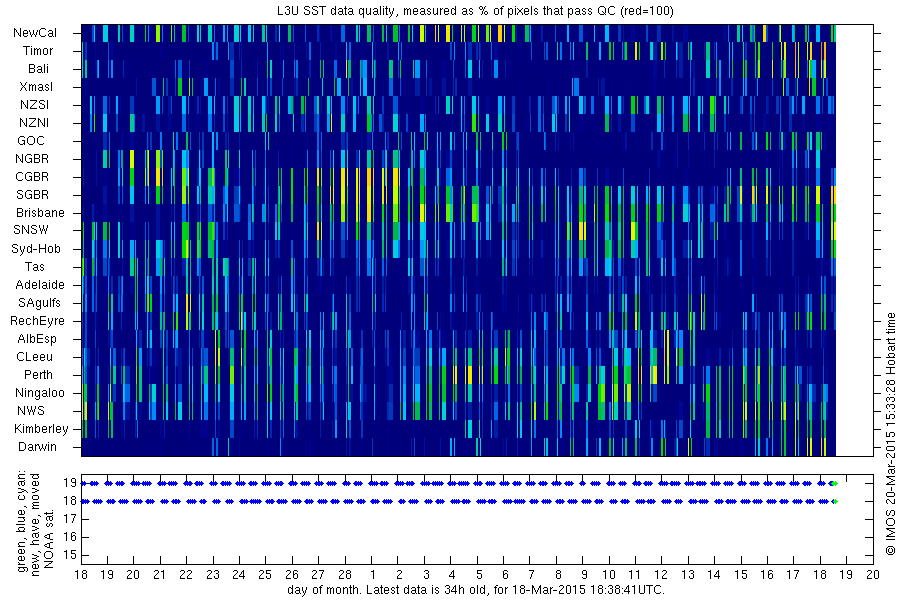Click the NOAA satellite 15 axis label
This screenshot has height=600, width=900.
pos(70,555)
